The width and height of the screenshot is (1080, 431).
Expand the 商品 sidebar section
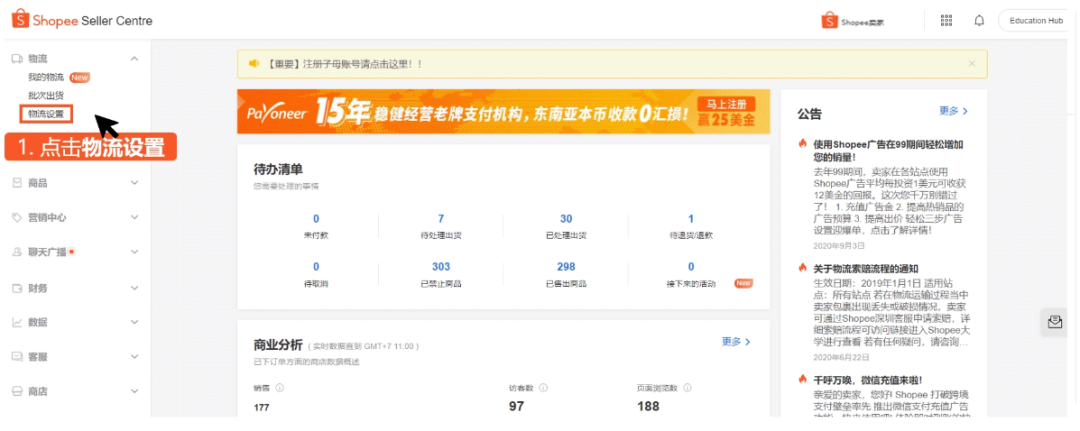pyautogui.click(x=134, y=183)
